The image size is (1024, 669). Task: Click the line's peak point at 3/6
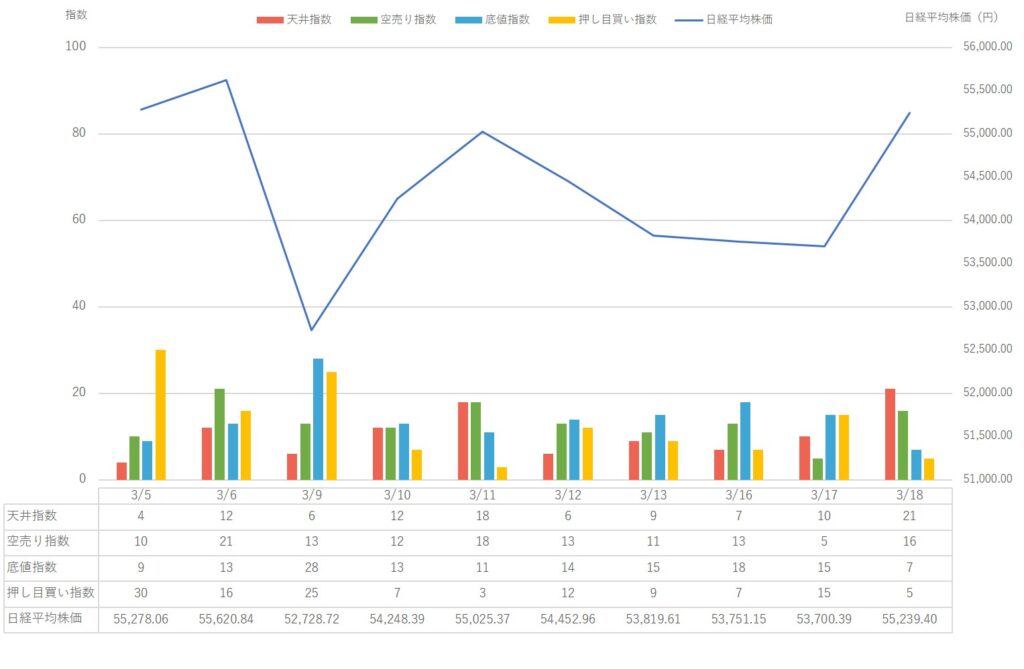[226, 80]
